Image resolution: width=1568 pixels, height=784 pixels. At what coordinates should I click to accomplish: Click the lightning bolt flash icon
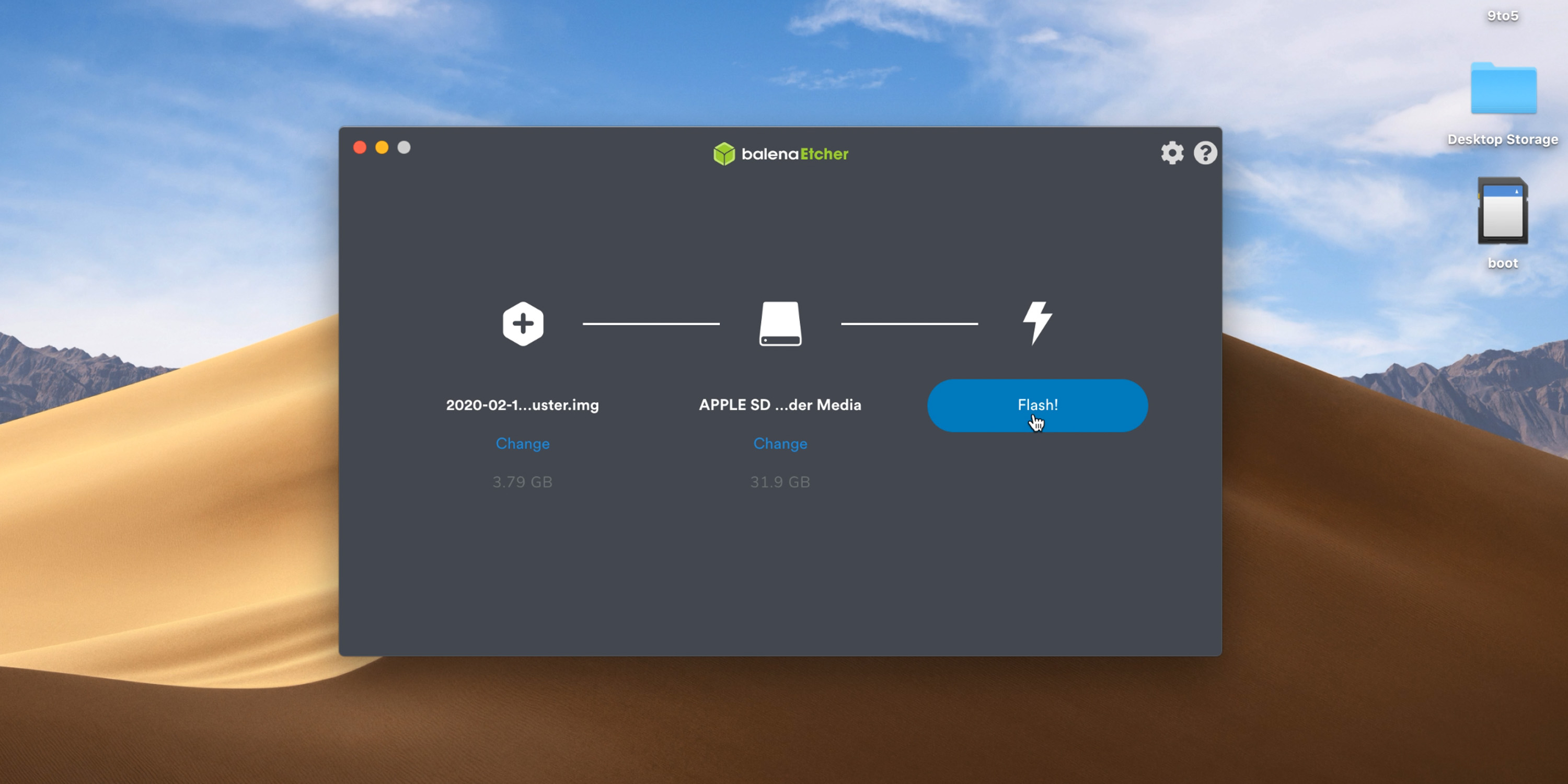pos(1037,322)
